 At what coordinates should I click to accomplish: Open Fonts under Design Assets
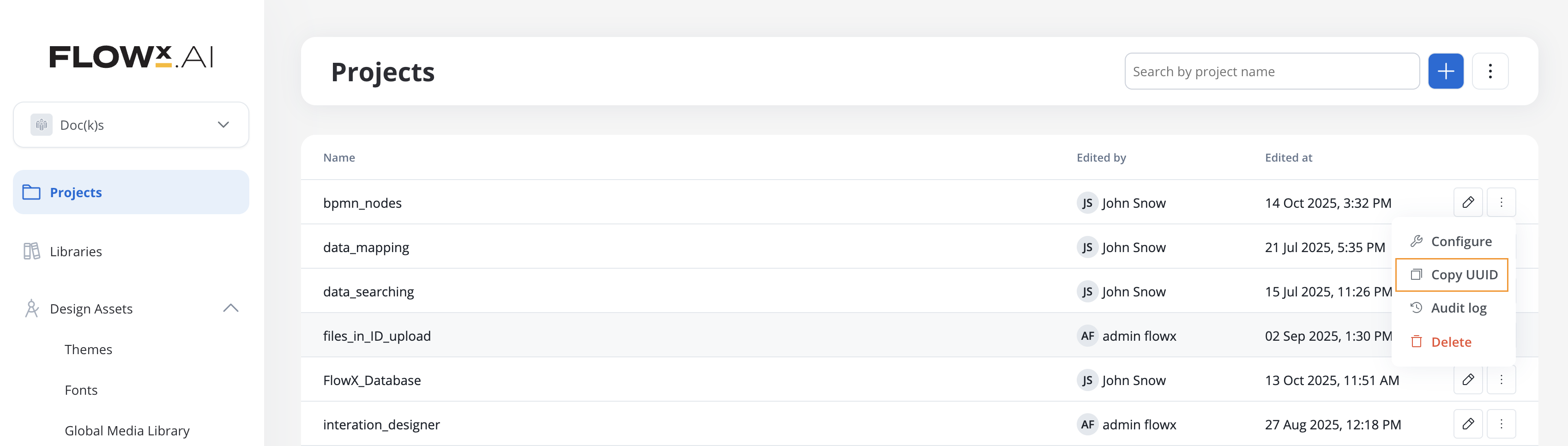[x=81, y=390]
